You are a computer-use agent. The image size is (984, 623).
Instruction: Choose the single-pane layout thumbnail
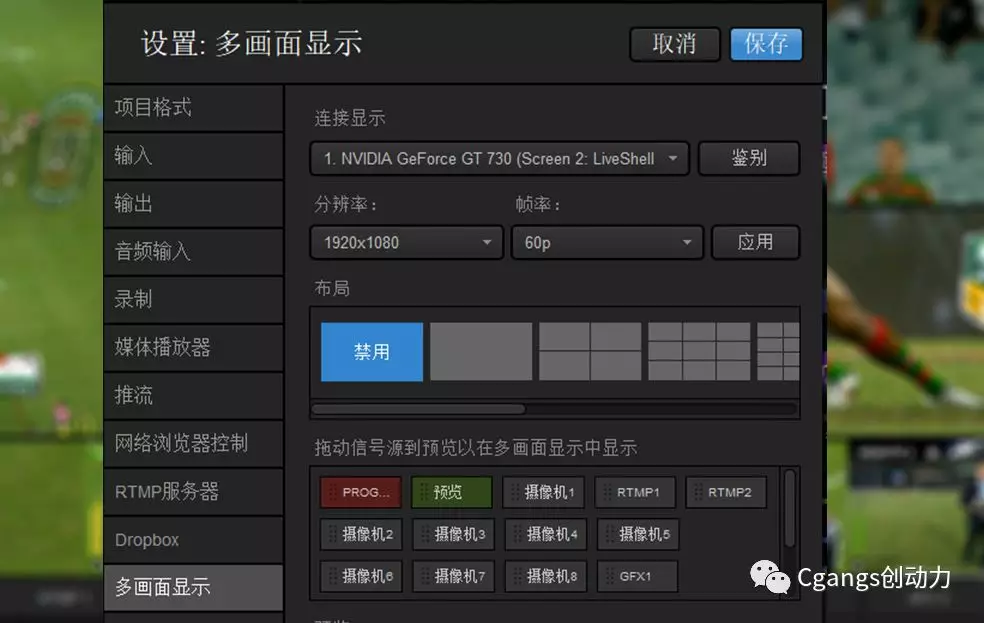coord(481,352)
